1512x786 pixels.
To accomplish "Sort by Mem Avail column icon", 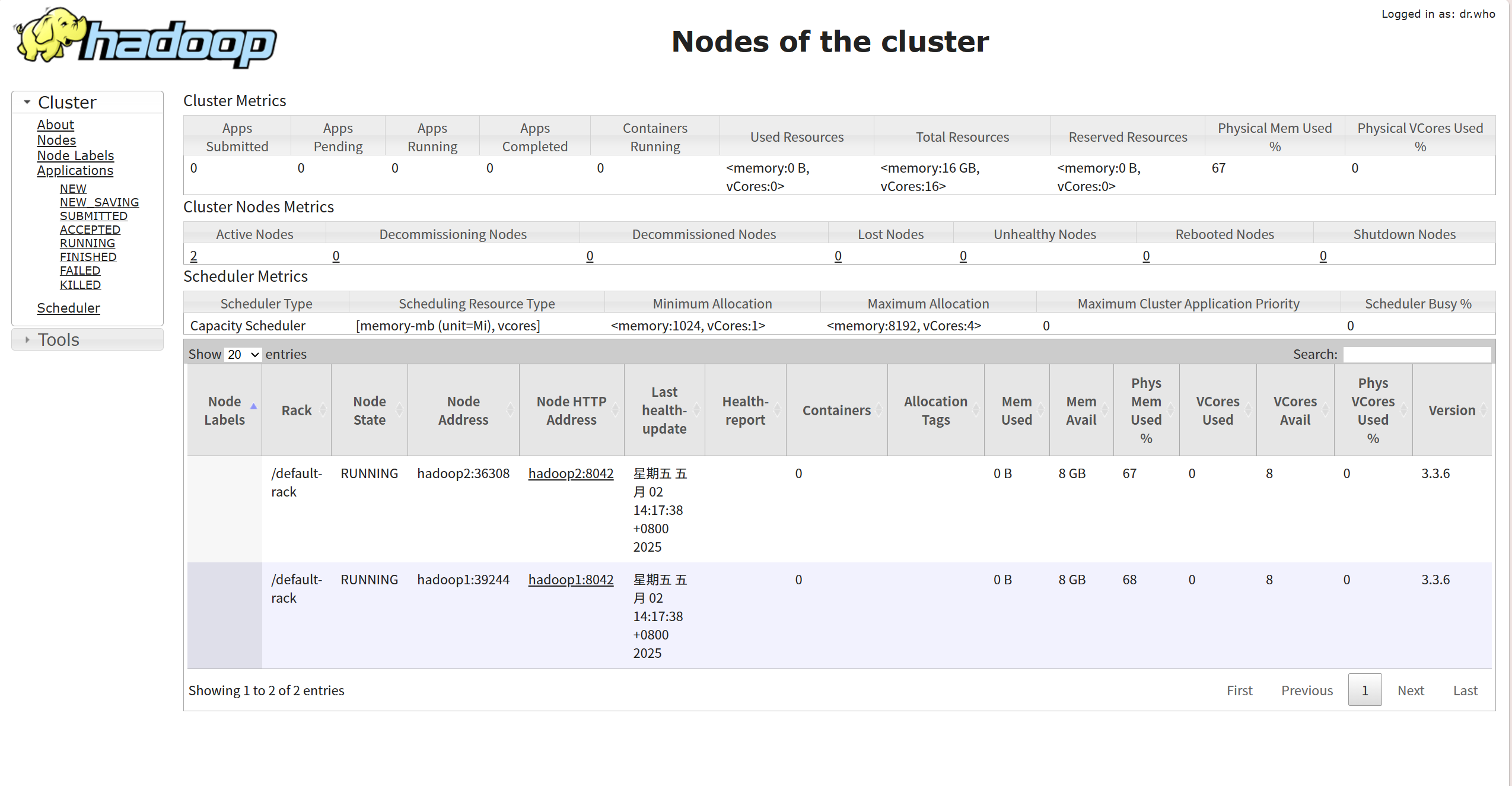I will 1104,410.
